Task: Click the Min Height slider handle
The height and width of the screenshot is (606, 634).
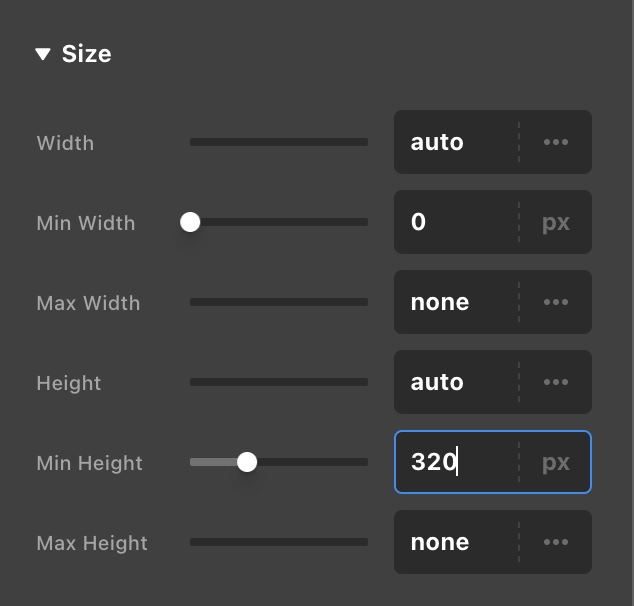Action: tap(247, 462)
